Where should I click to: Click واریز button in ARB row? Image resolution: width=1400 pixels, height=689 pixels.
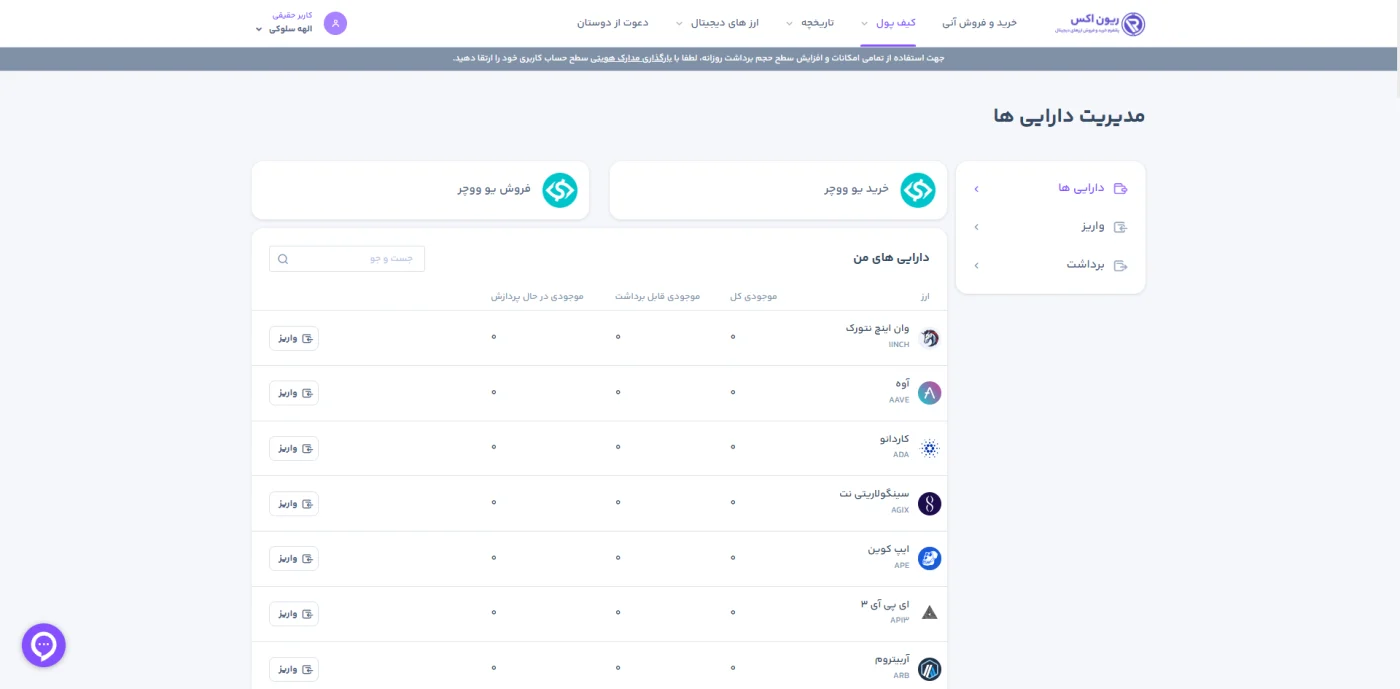click(x=294, y=669)
